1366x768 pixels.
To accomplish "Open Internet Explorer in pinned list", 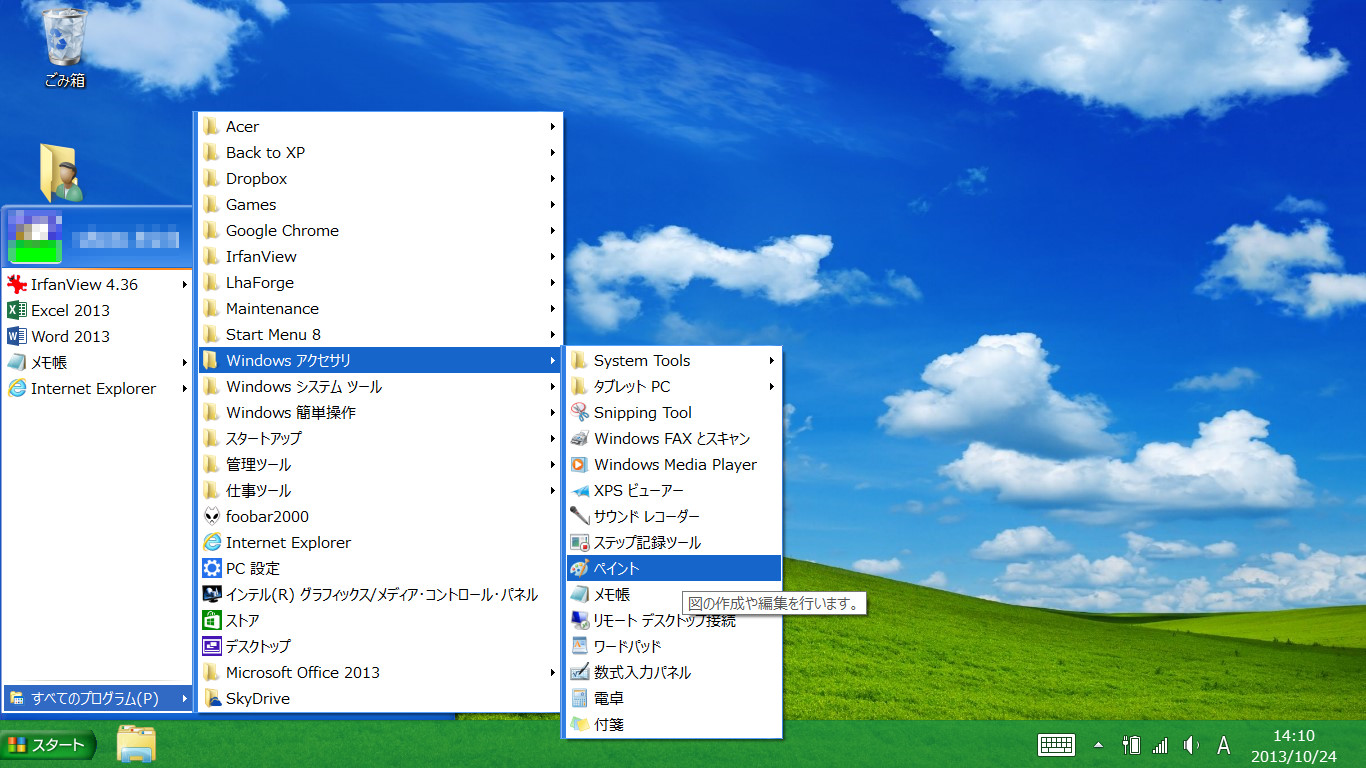I will pyautogui.click(x=97, y=388).
